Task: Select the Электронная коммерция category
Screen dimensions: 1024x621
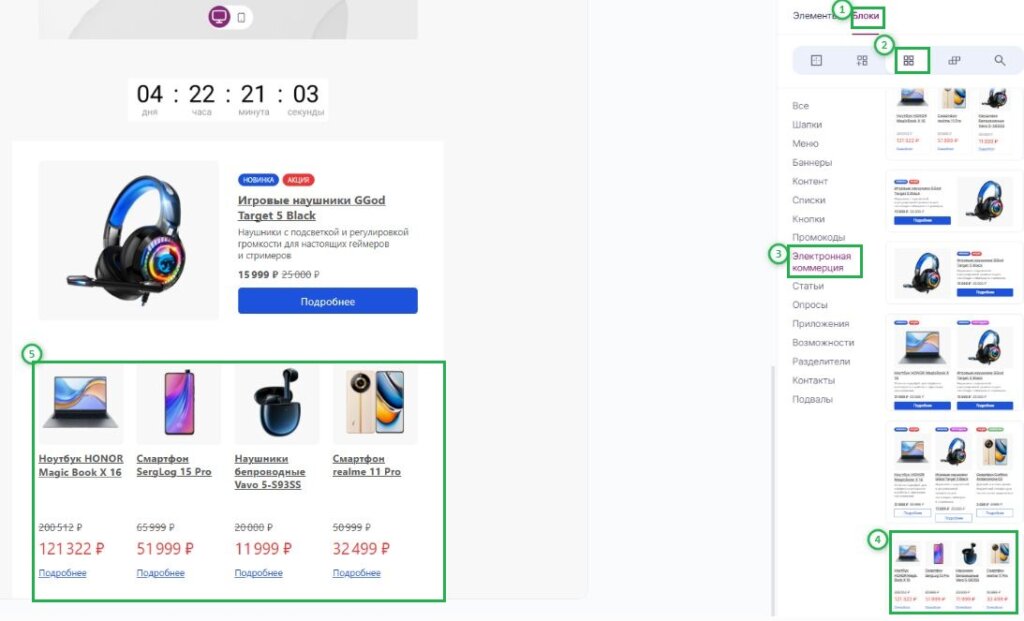Action: click(821, 262)
